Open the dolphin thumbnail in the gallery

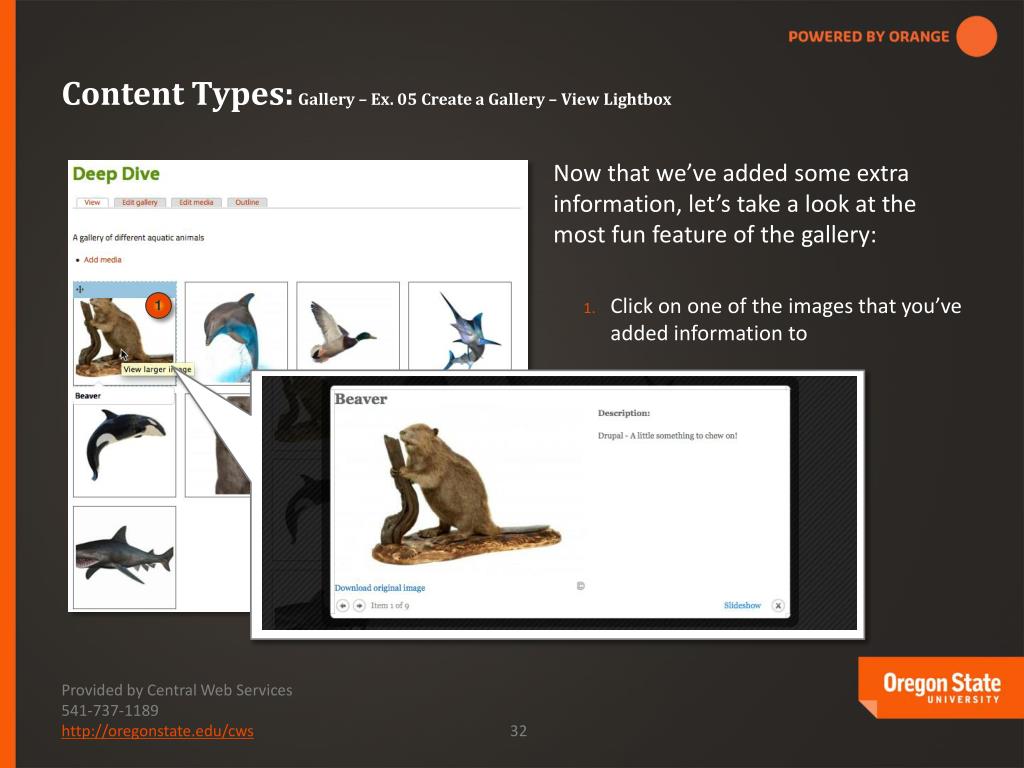click(x=236, y=332)
